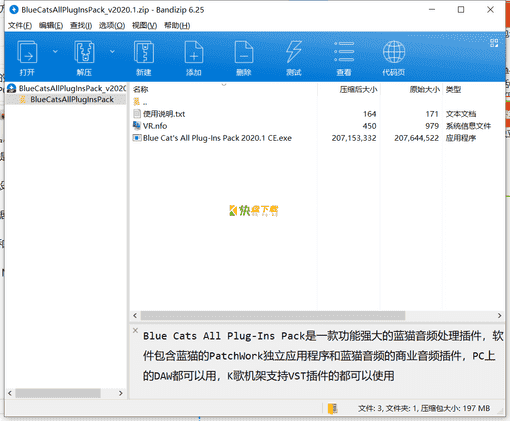This screenshot has width=510, height=421.
Task: Click folder tree scroll right arrow
Action: coord(121,393)
